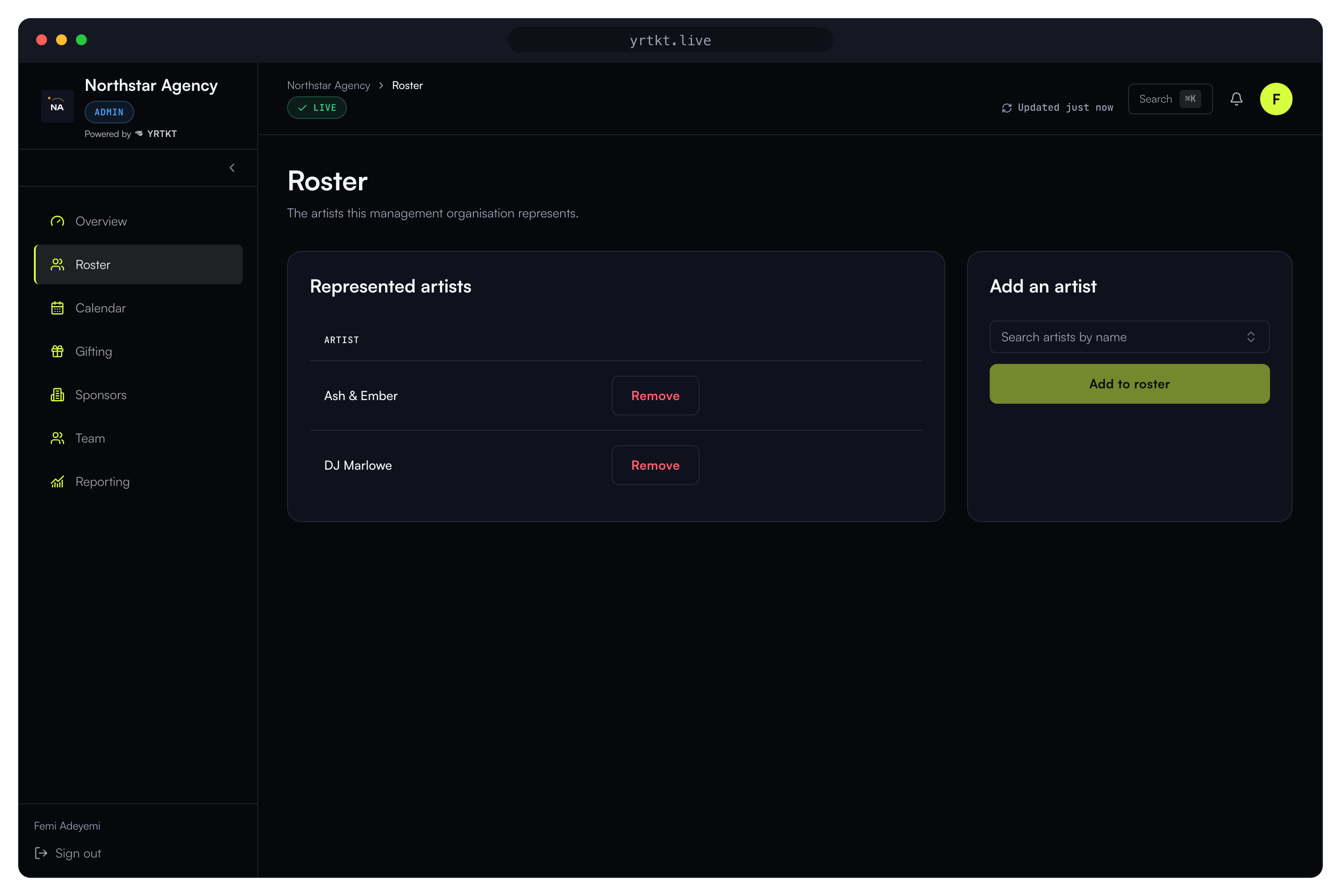Expand artist list using up-down chevrons
Screen dimensions: 1341x896
(x=1251, y=337)
